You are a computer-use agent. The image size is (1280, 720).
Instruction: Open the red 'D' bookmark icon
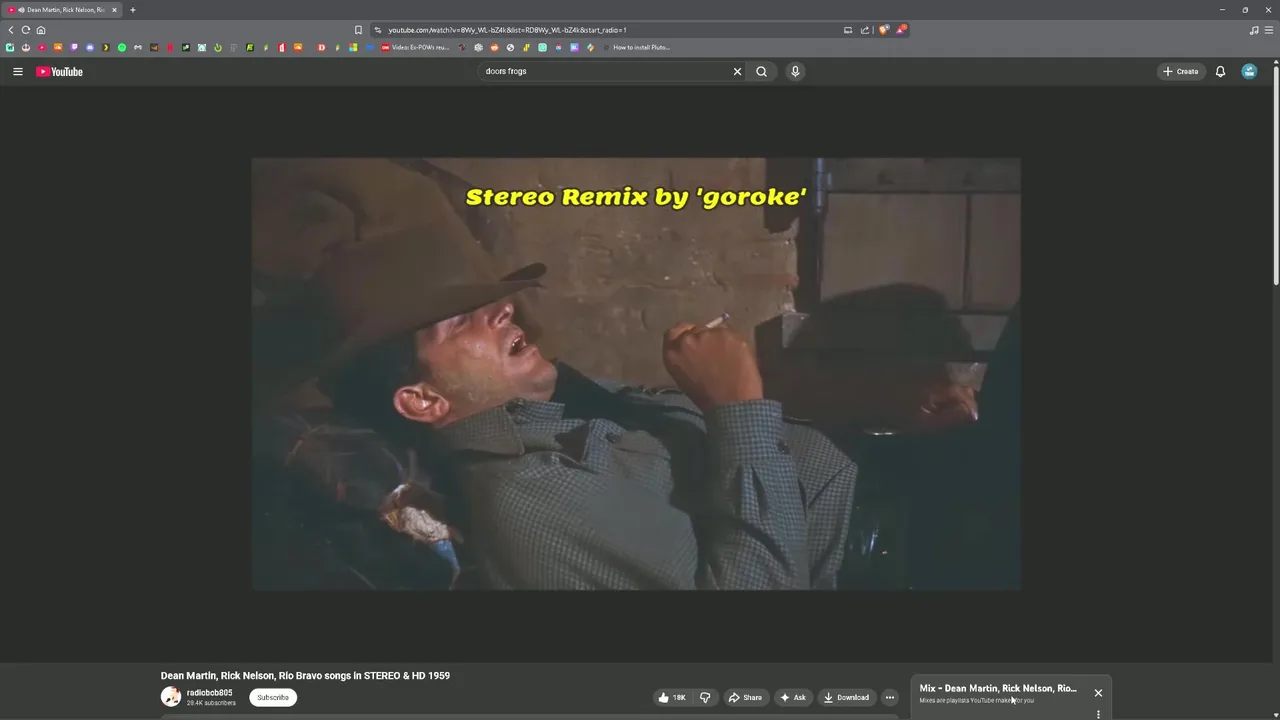point(321,47)
